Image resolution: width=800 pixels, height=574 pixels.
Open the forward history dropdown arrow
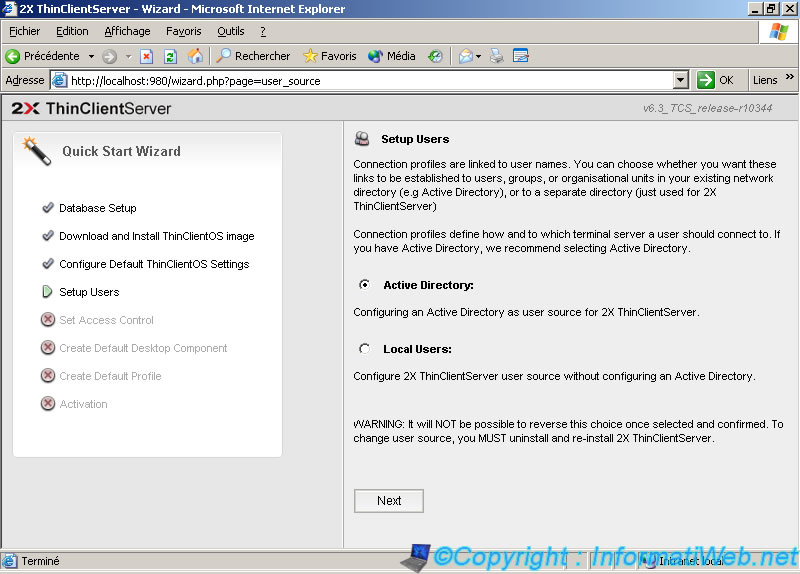(x=129, y=56)
